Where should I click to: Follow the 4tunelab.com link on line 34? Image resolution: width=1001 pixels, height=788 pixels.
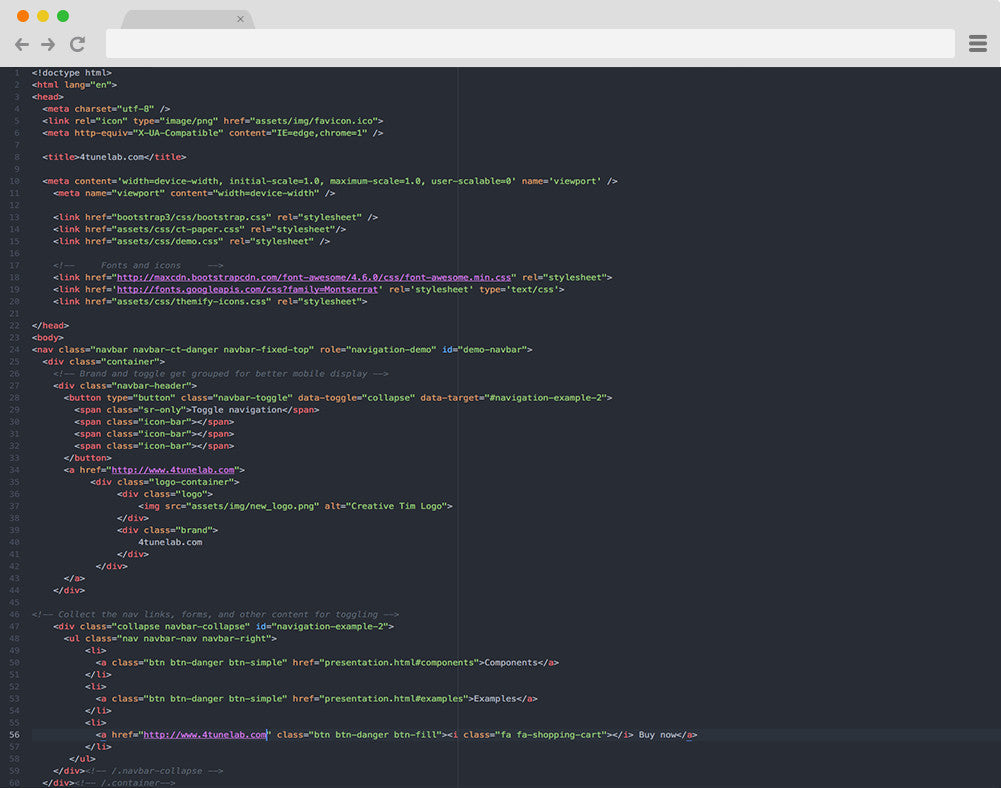(173, 470)
